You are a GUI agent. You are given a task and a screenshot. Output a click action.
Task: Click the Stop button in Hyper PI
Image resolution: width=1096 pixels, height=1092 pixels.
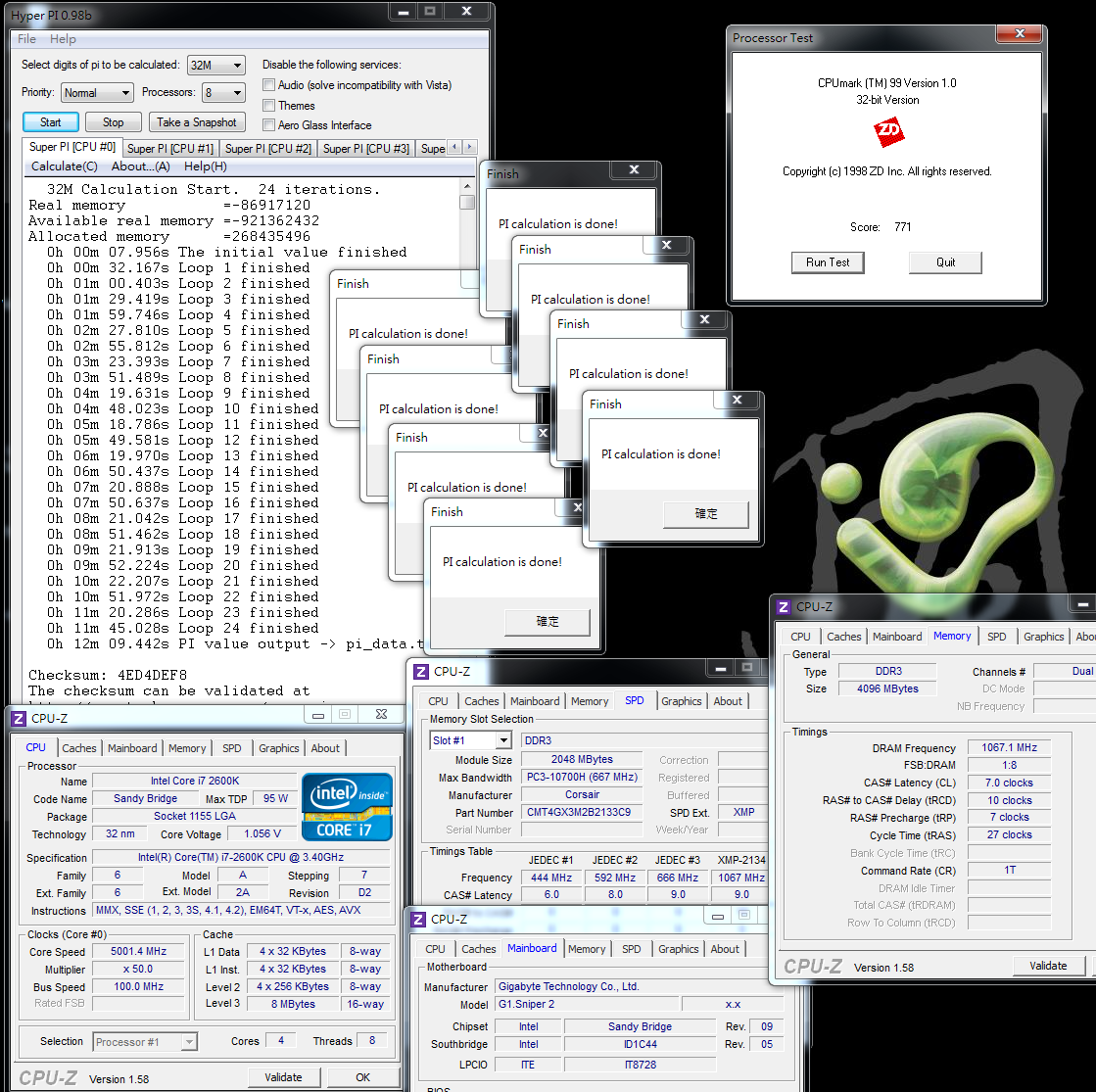(x=114, y=122)
